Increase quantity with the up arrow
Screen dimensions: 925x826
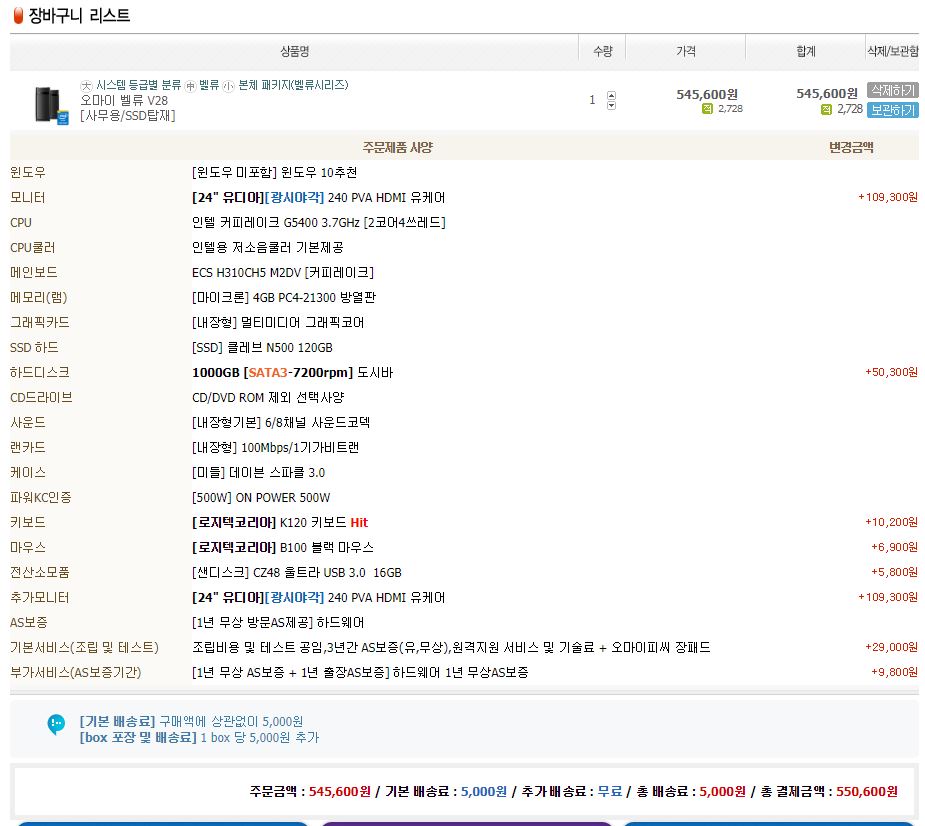pyautogui.click(x=611, y=95)
